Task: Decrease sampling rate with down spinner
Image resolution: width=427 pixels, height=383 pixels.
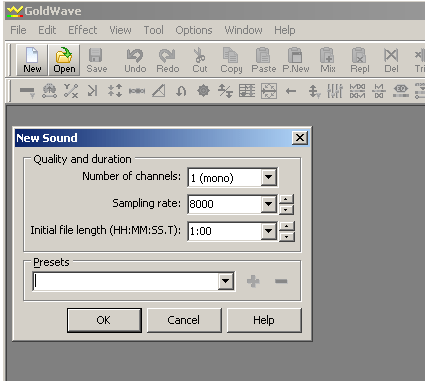Action: (286, 209)
